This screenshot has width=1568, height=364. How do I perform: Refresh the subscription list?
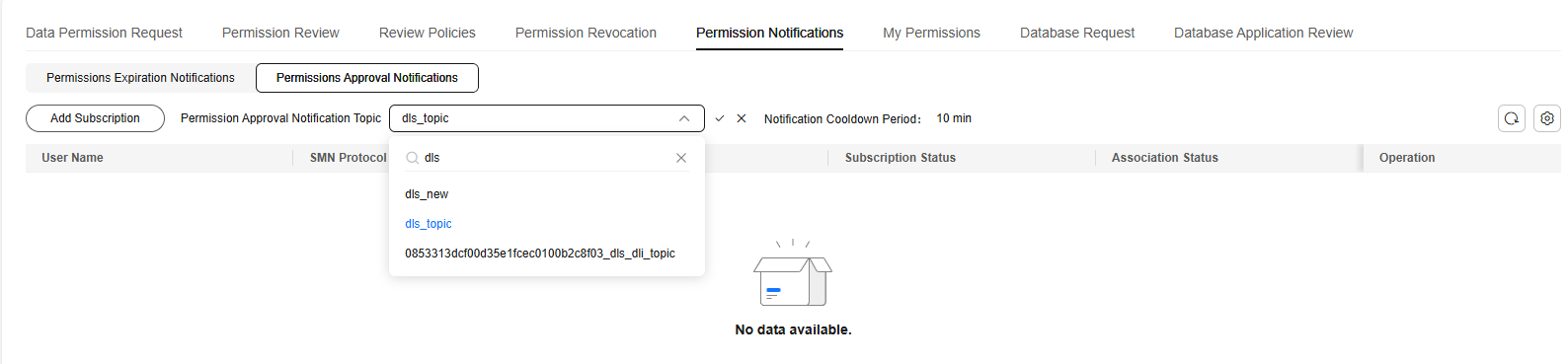tap(1512, 118)
